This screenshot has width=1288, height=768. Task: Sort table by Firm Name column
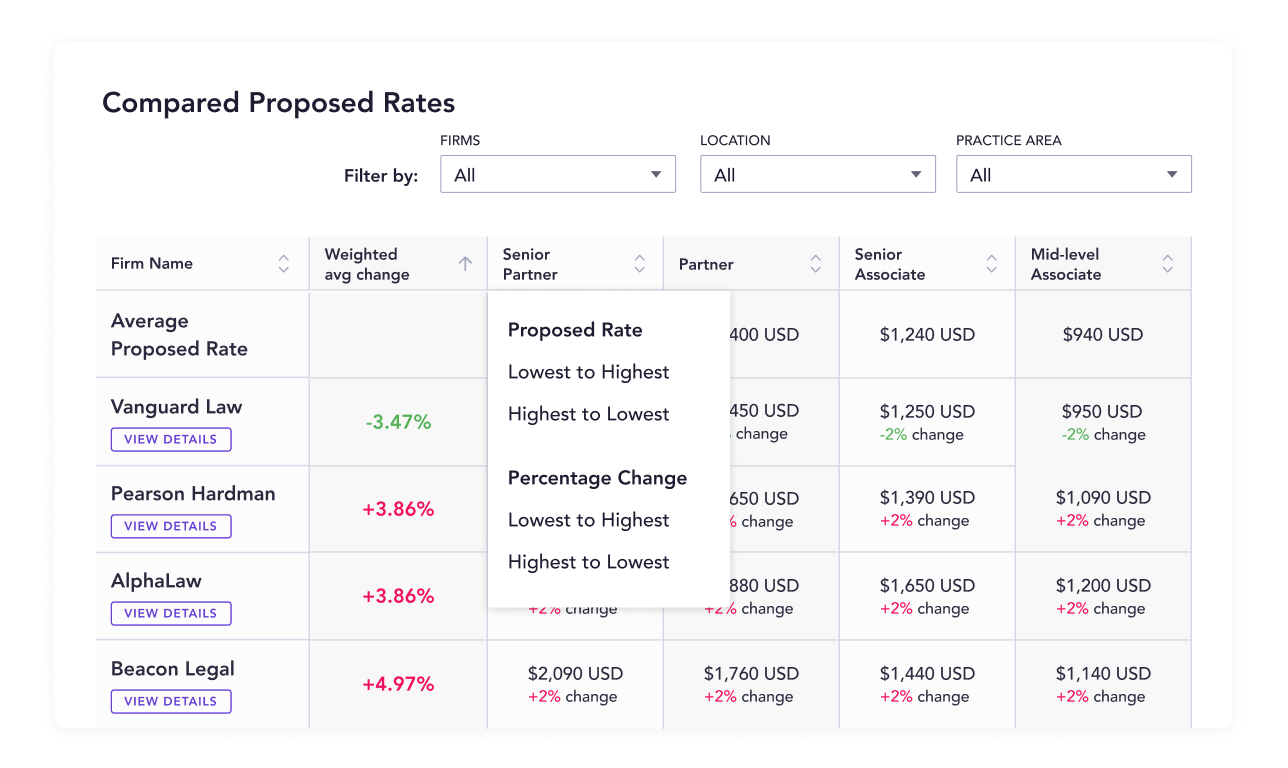(x=282, y=263)
